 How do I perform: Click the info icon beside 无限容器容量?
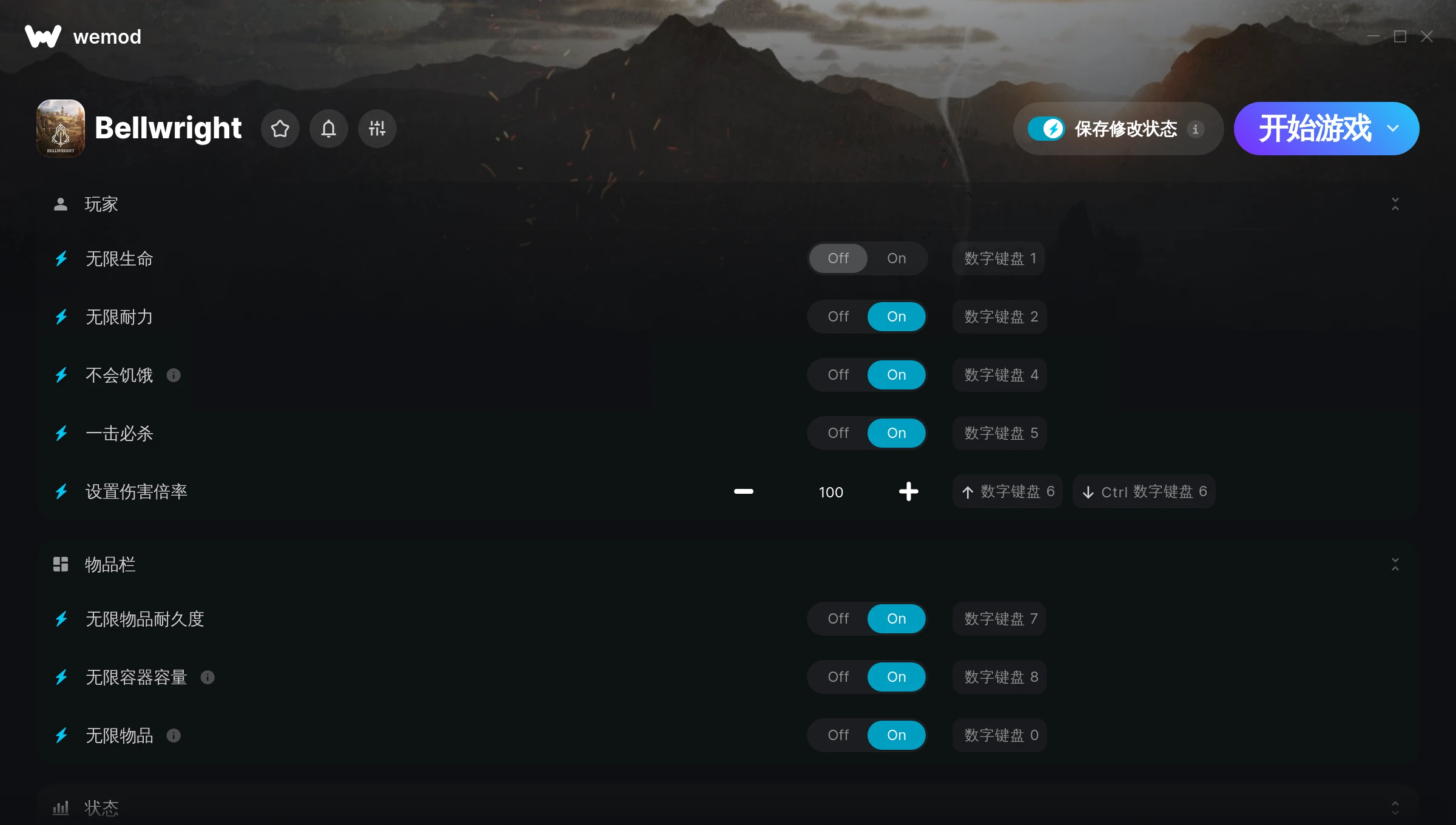coord(207,678)
